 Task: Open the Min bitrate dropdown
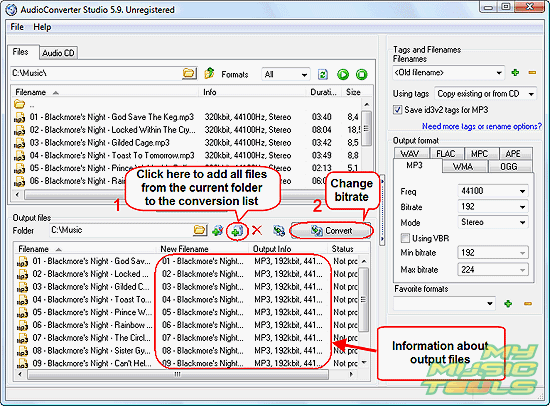point(492,253)
